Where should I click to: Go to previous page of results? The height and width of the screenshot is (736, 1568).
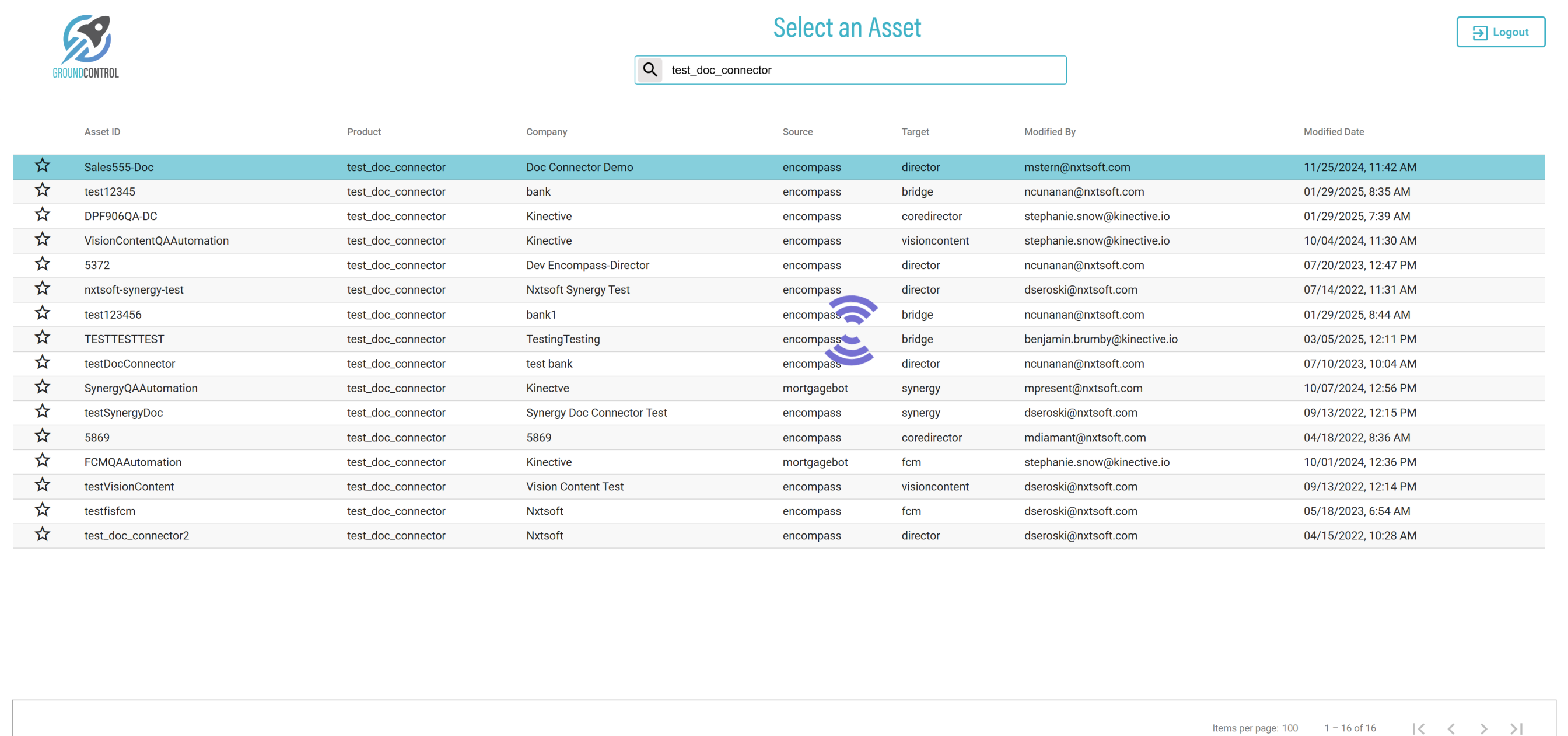[1451, 728]
